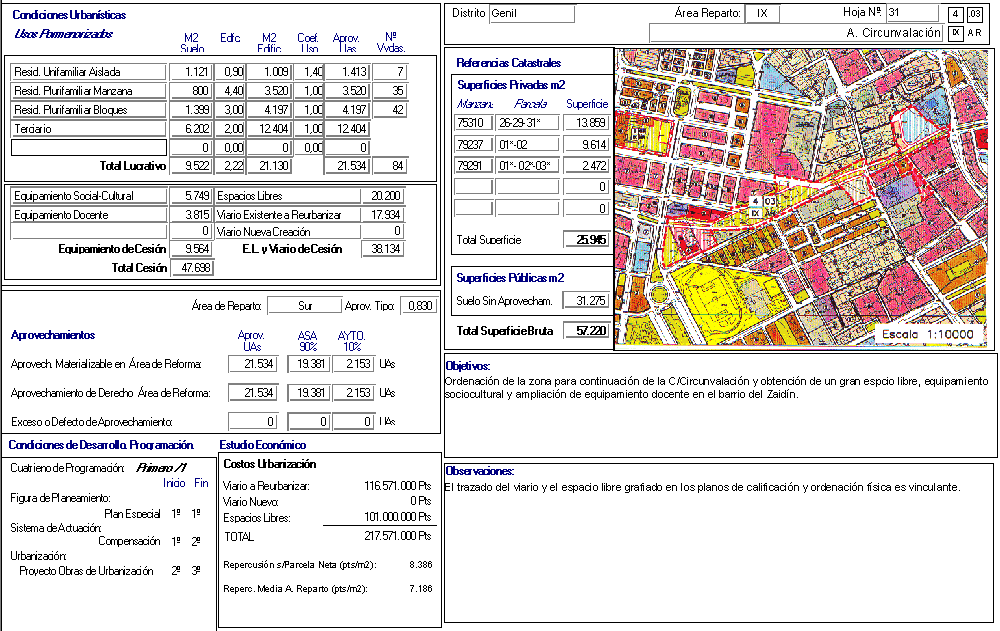Select the Resid. Unifamiliar Aislada use field
1000x631 pixels.
tap(88, 72)
